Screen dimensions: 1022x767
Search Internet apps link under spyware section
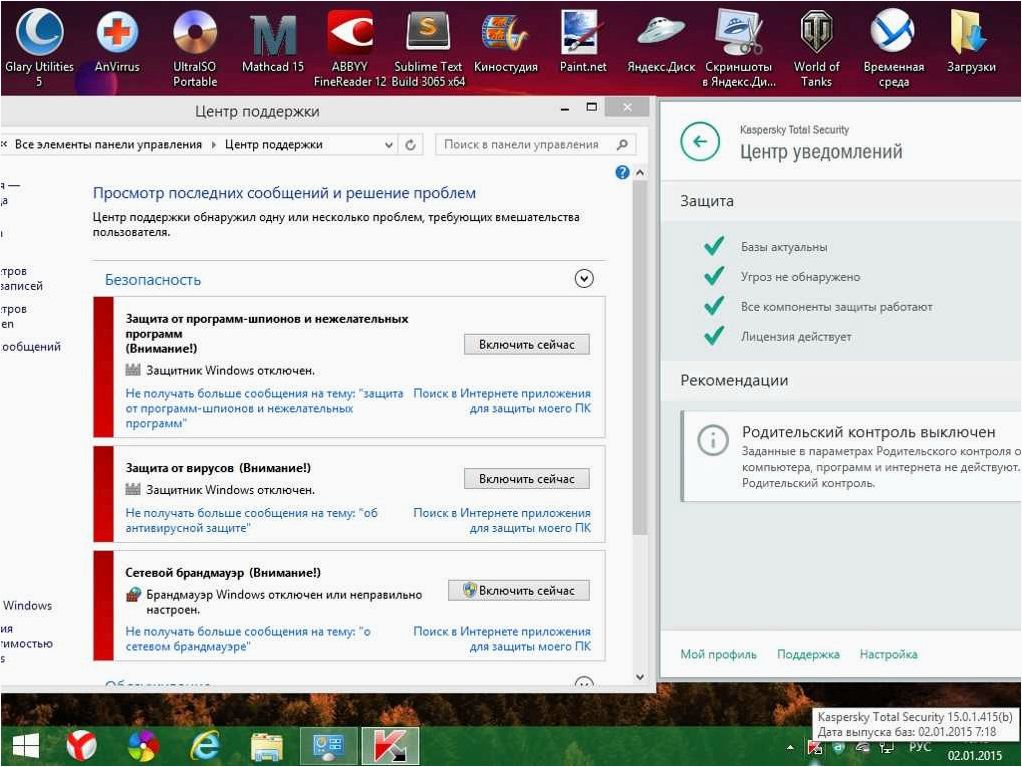[502, 401]
